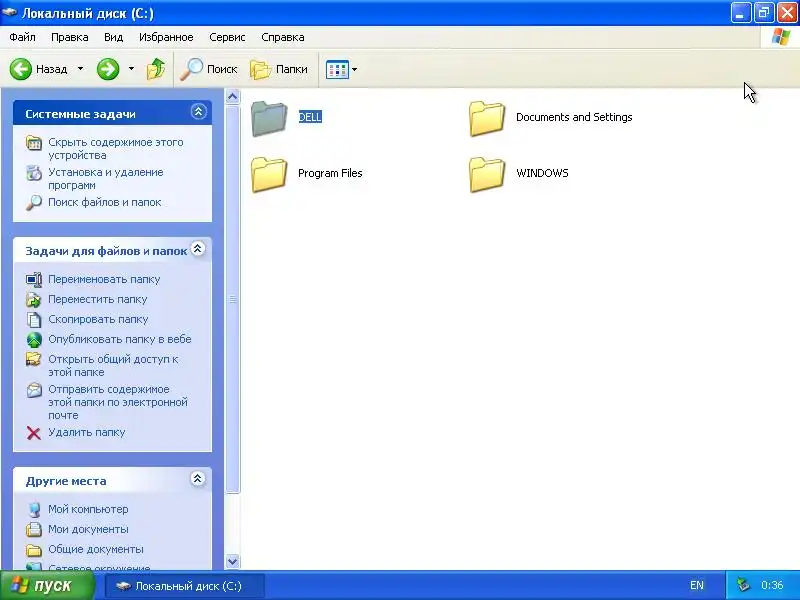Image resolution: width=800 pixels, height=600 pixels.
Task: Click the пуск Start button
Action: [x=47, y=585]
